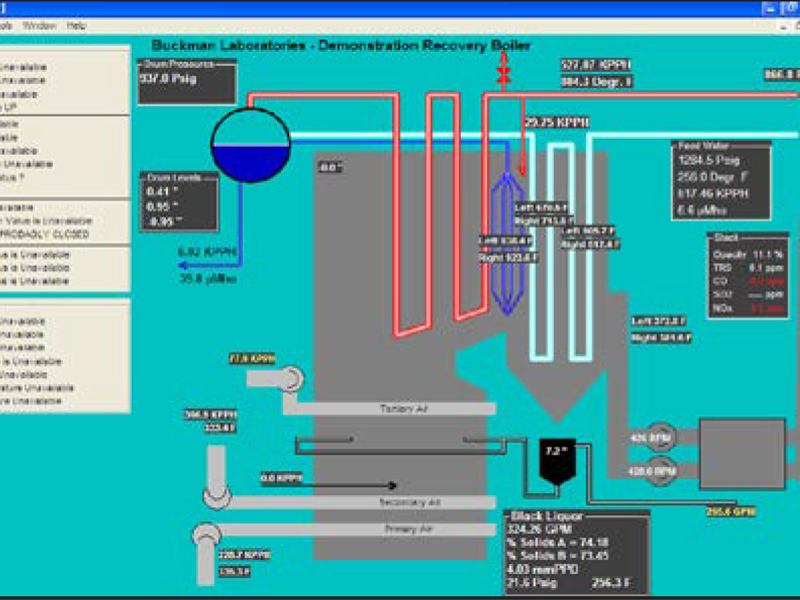Screen dimensions: 800x600
Task: Select the Secondary Air fan icon
Action: [217, 496]
